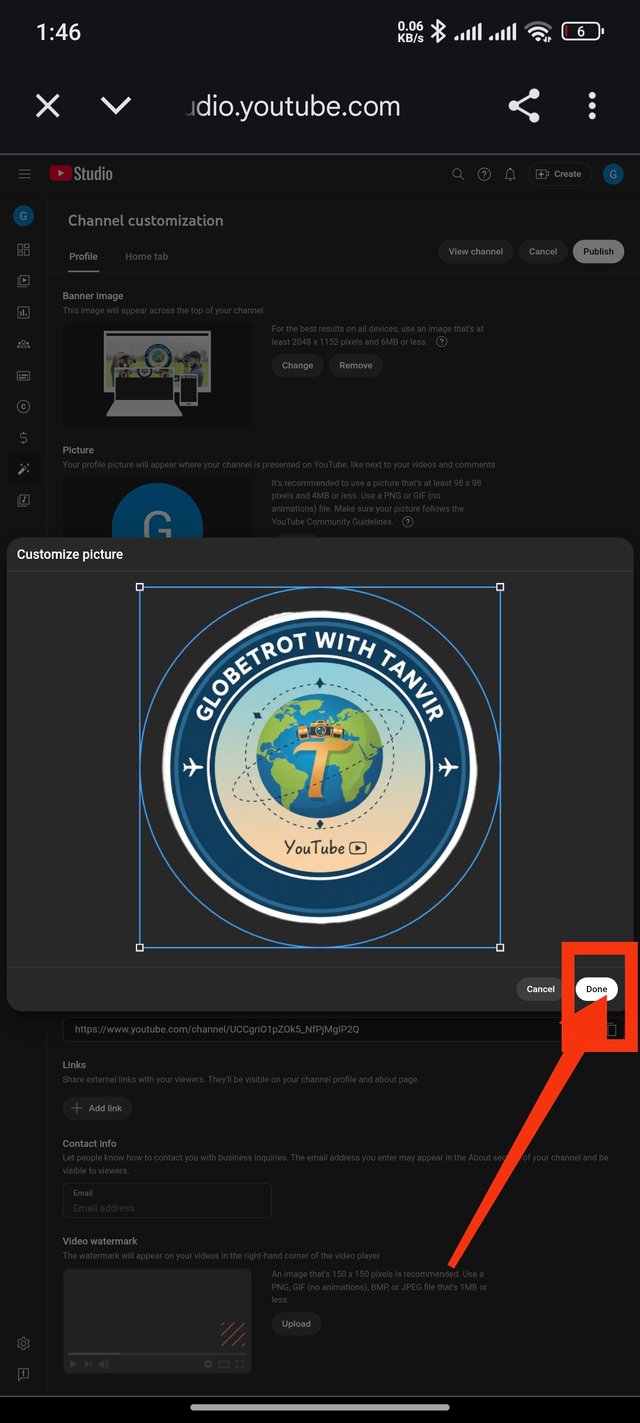Tap the Bluetooth icon in status bar
Viewport: 640px width, 1423px height.
click(x=438, y=32)
